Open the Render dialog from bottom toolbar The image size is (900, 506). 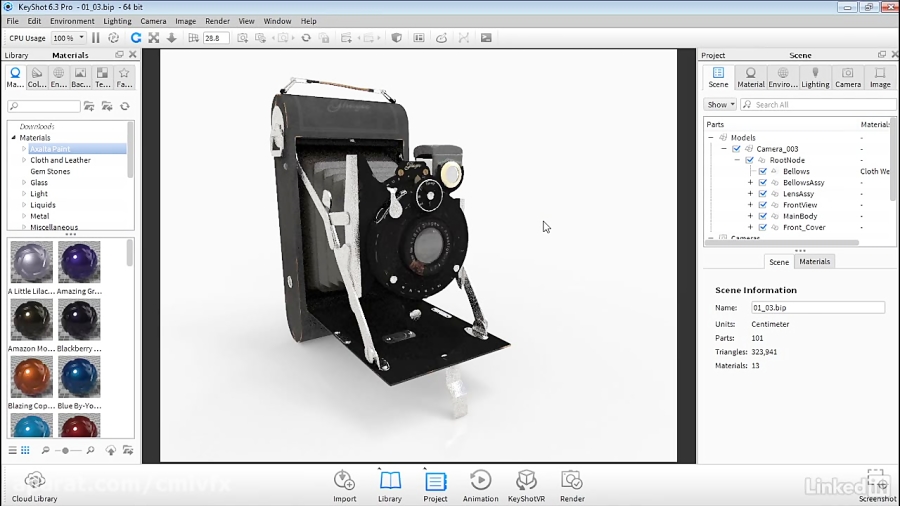tap(572, 484)
